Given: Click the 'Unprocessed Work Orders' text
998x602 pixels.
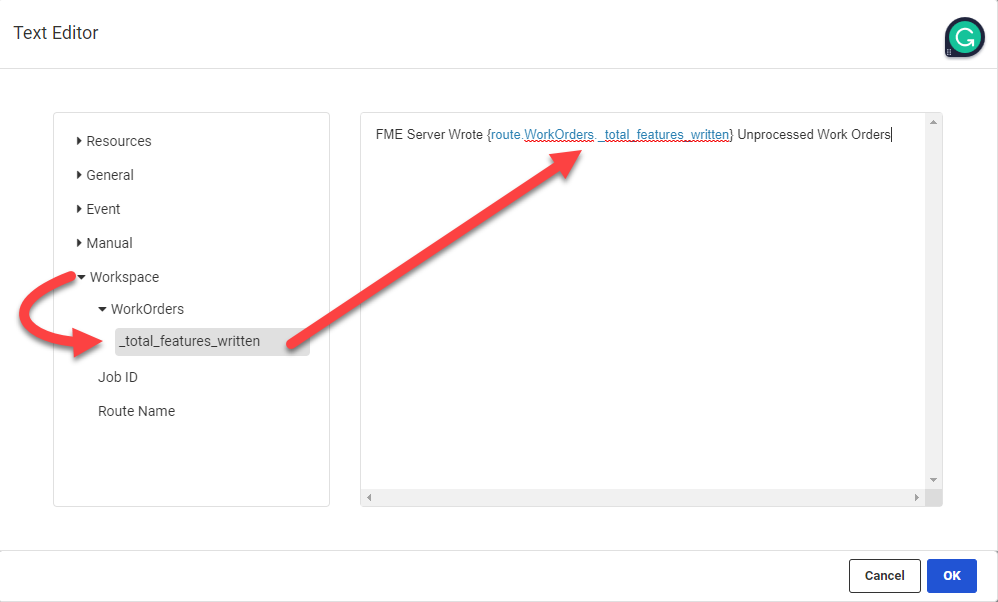Looking at the screenshot, I should click(814, 135).
